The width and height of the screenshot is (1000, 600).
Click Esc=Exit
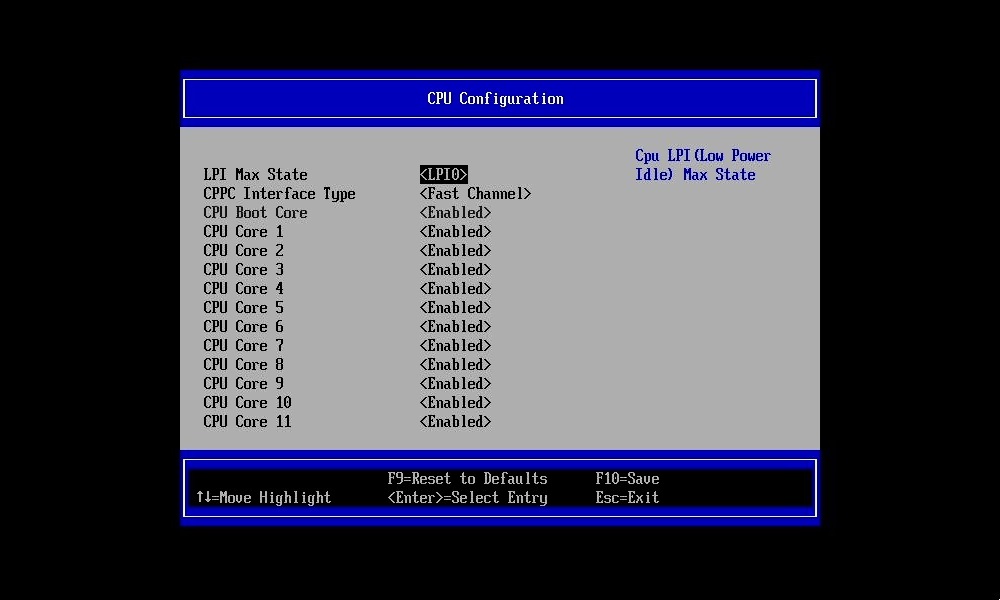tap(627, 497)
